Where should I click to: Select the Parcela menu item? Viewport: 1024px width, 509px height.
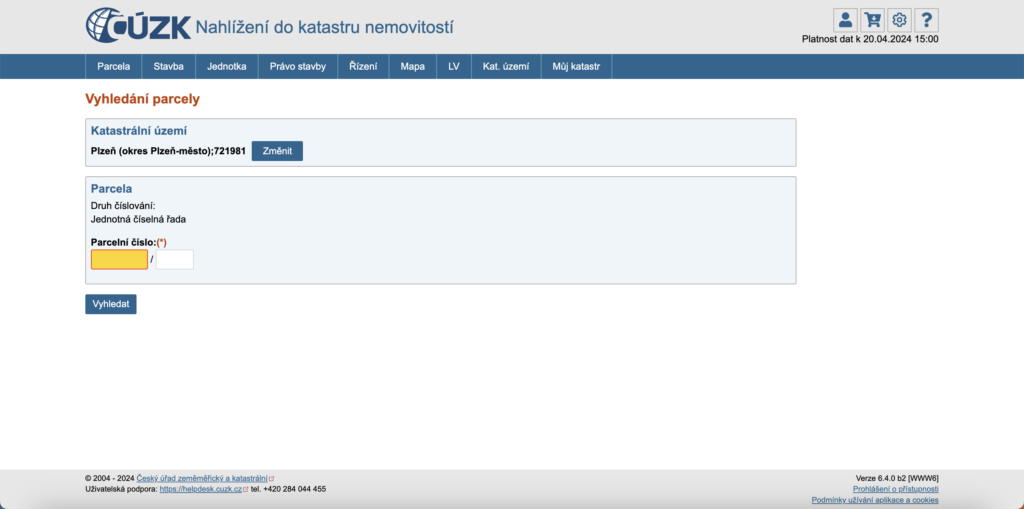click(x=114, y=66)
